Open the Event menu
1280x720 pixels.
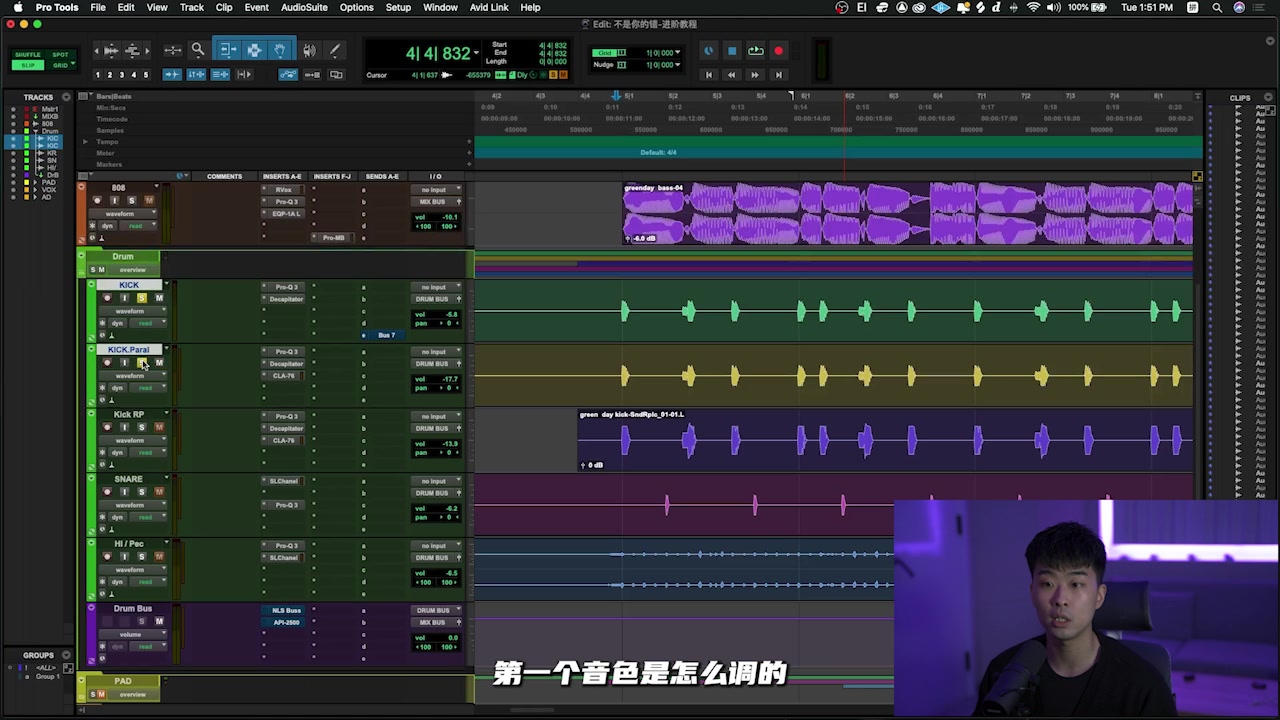tap(256, 7)
